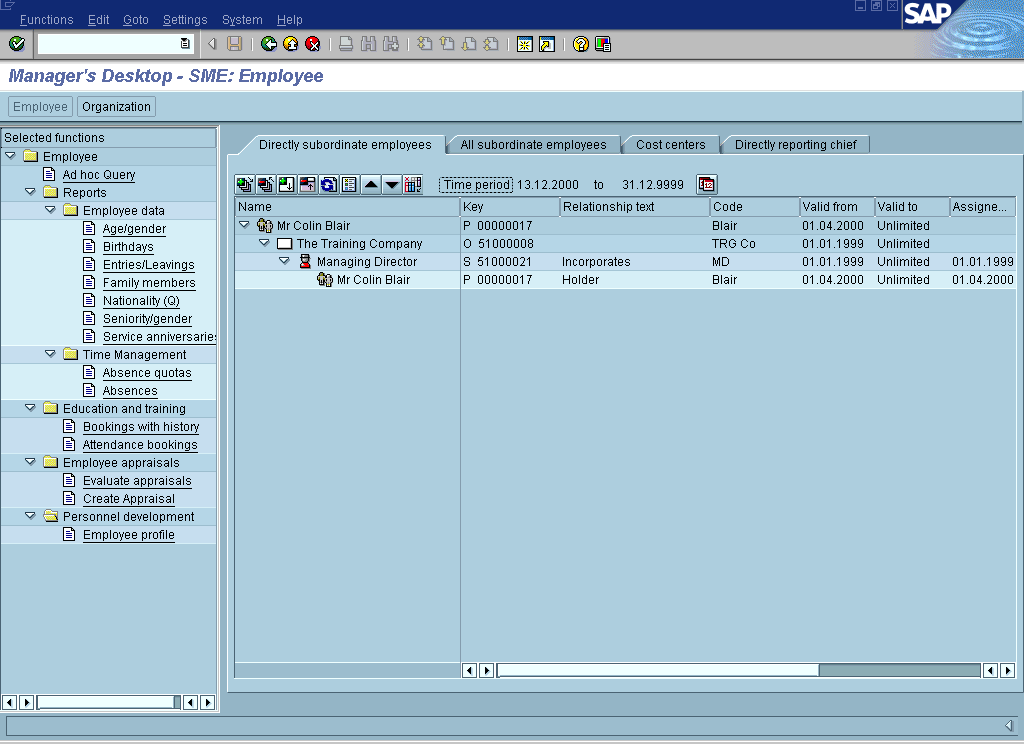Open the Help menu
Viewport: 1024px width, 744px height.
(289, 20)
